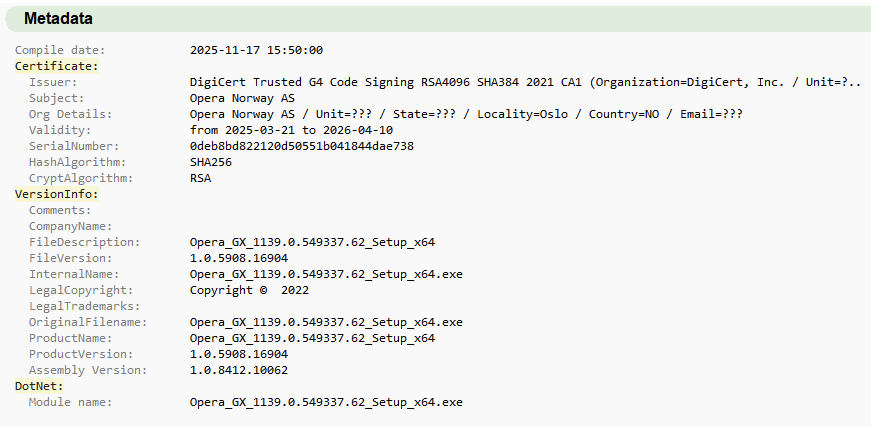Screen dimensions: 871x427
Task: Click the FileDescription value
Action: tap(312, 242)
